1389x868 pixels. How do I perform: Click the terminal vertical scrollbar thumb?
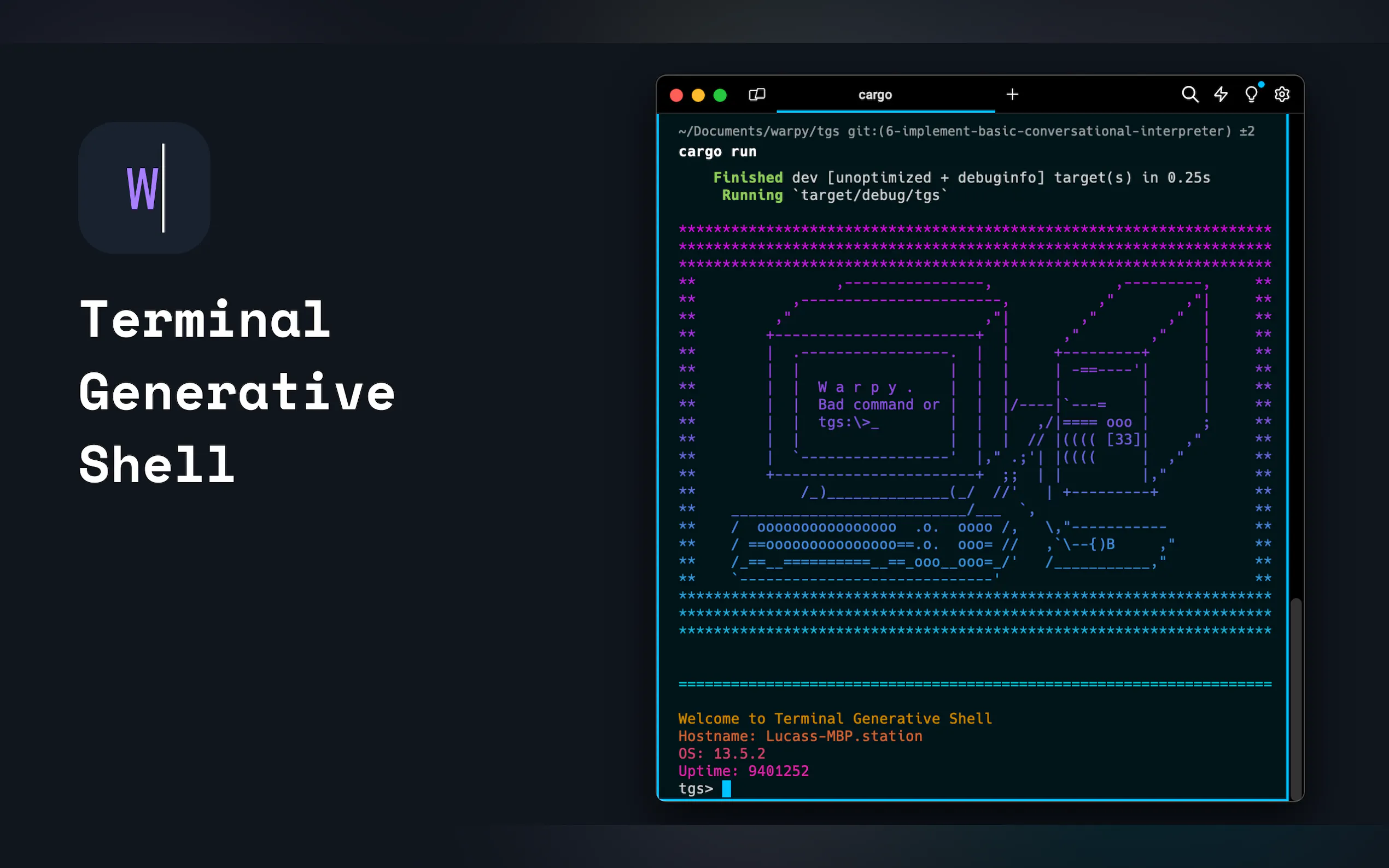point(1296,699)
